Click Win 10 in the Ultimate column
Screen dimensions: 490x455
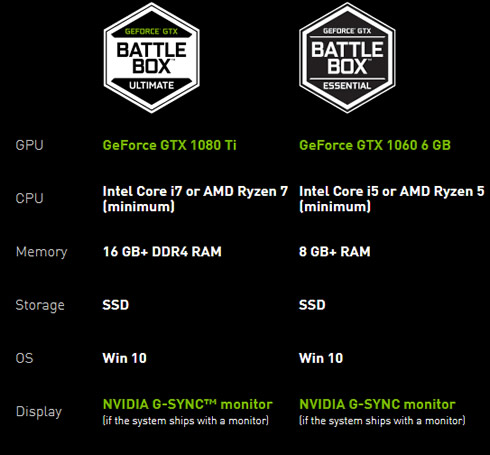[x=125, y=358]
